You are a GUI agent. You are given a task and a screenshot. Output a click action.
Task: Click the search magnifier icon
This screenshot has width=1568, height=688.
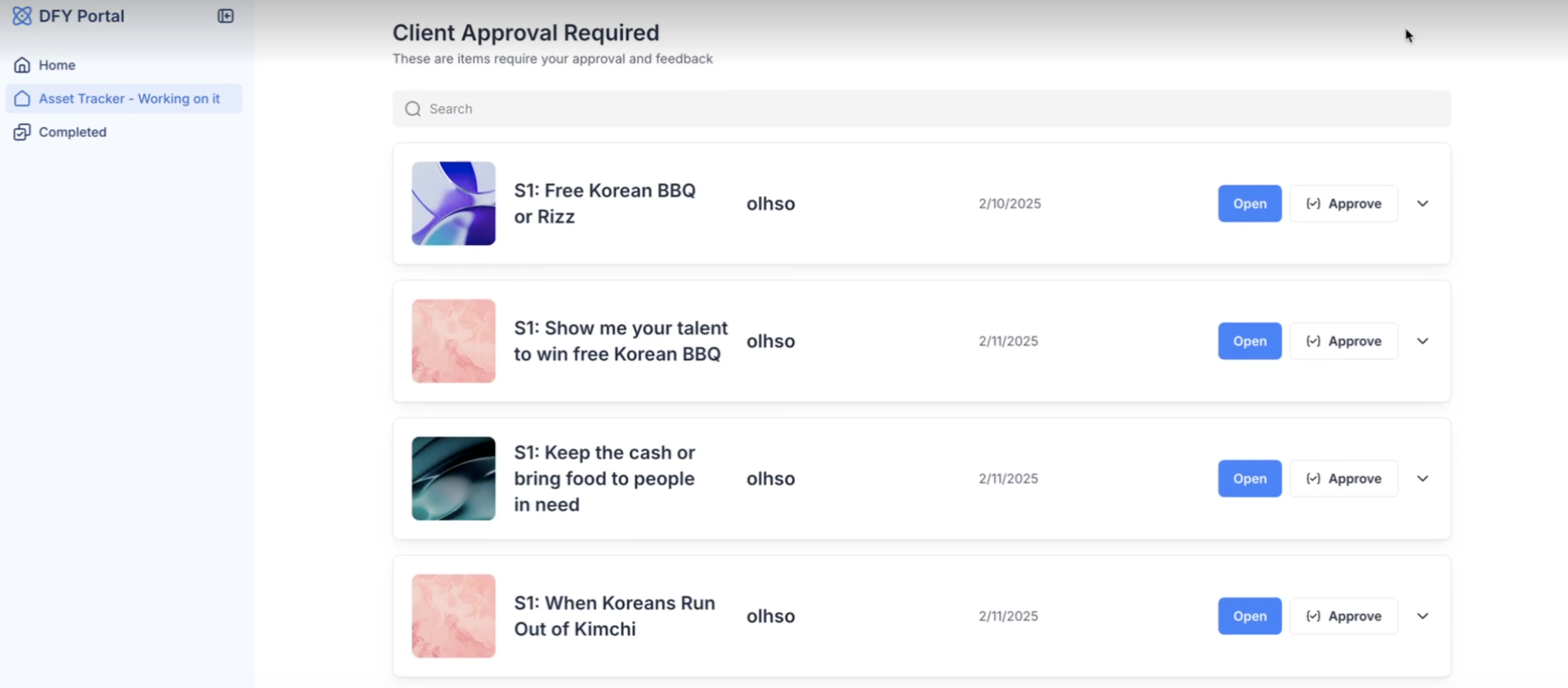tap(413, 109)
